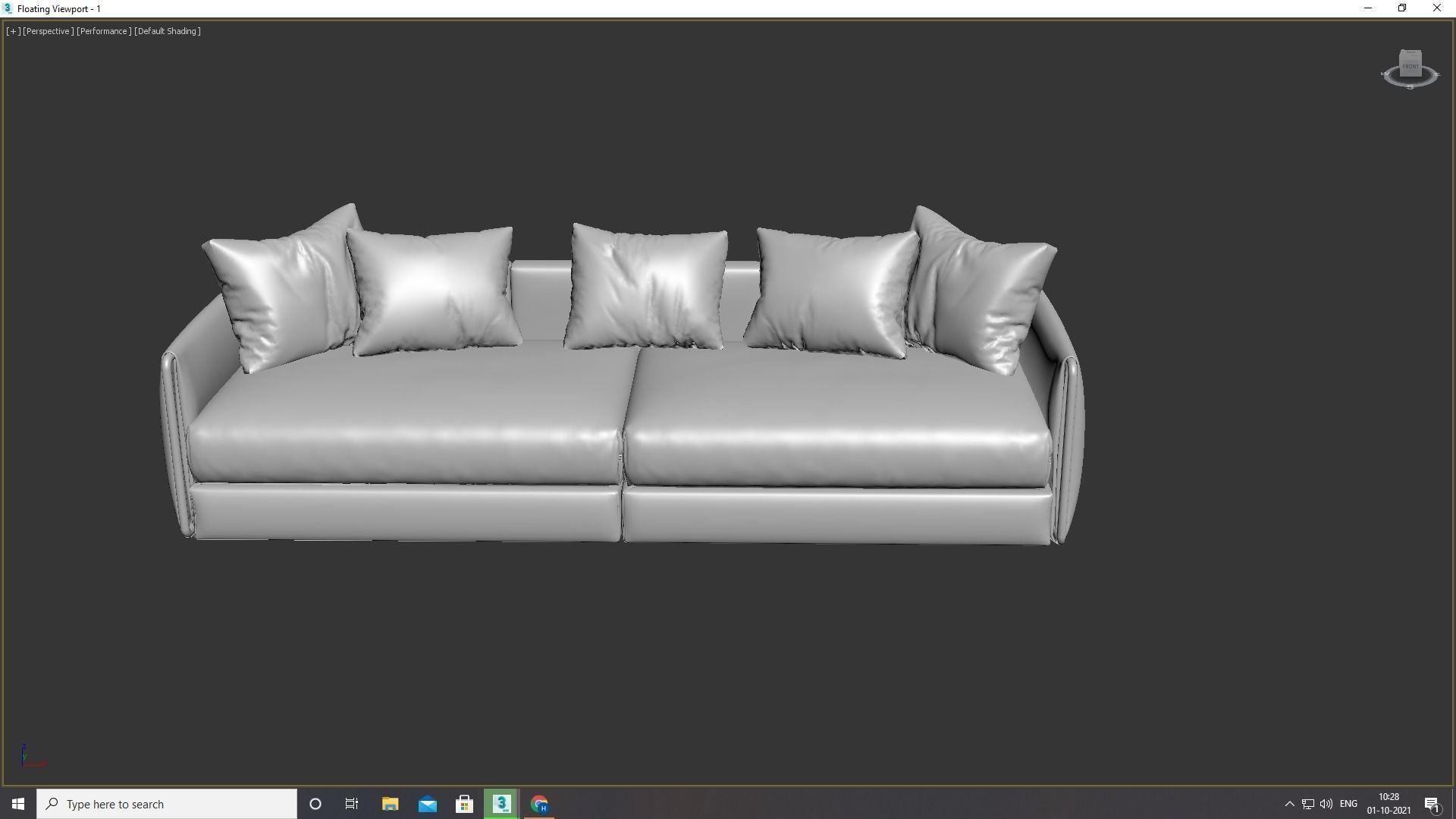Click the ENG language indicator
Screen dimensions: 1456x819
(1348, 804)
